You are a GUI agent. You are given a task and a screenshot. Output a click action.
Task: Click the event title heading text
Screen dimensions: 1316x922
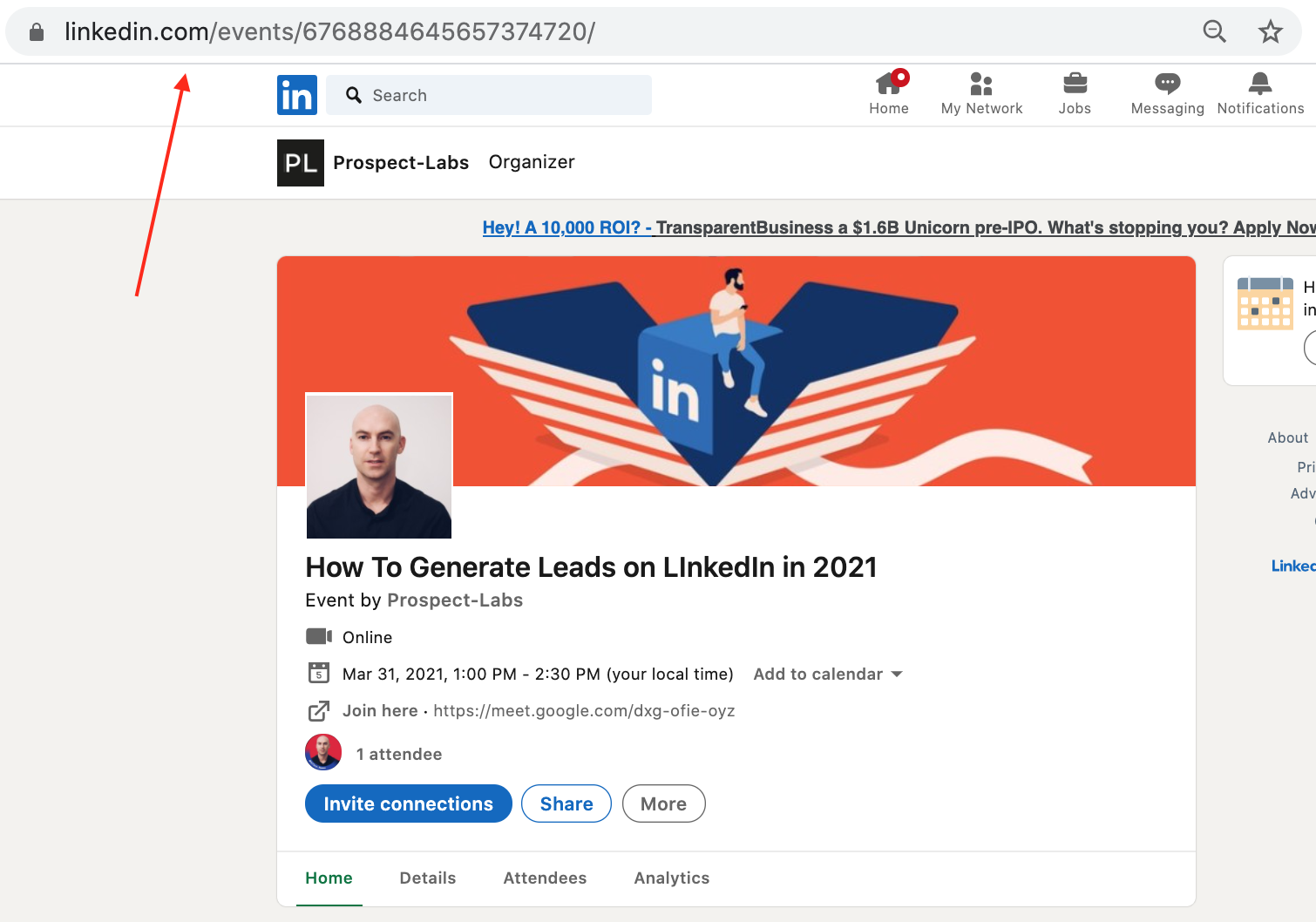coord(591,567)
